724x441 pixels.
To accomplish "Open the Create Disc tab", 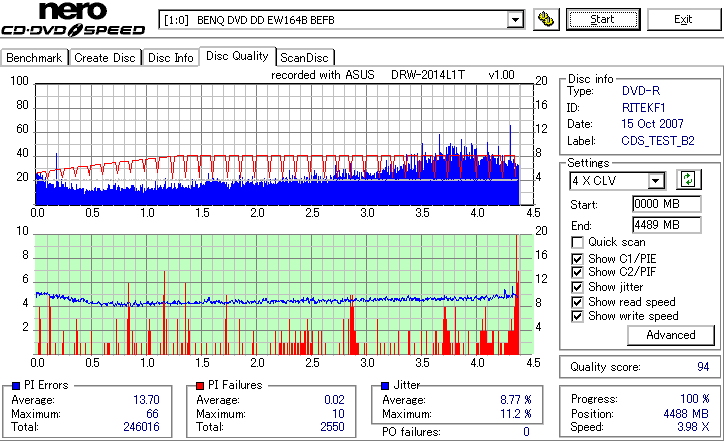I will click(x=105, y=58).
